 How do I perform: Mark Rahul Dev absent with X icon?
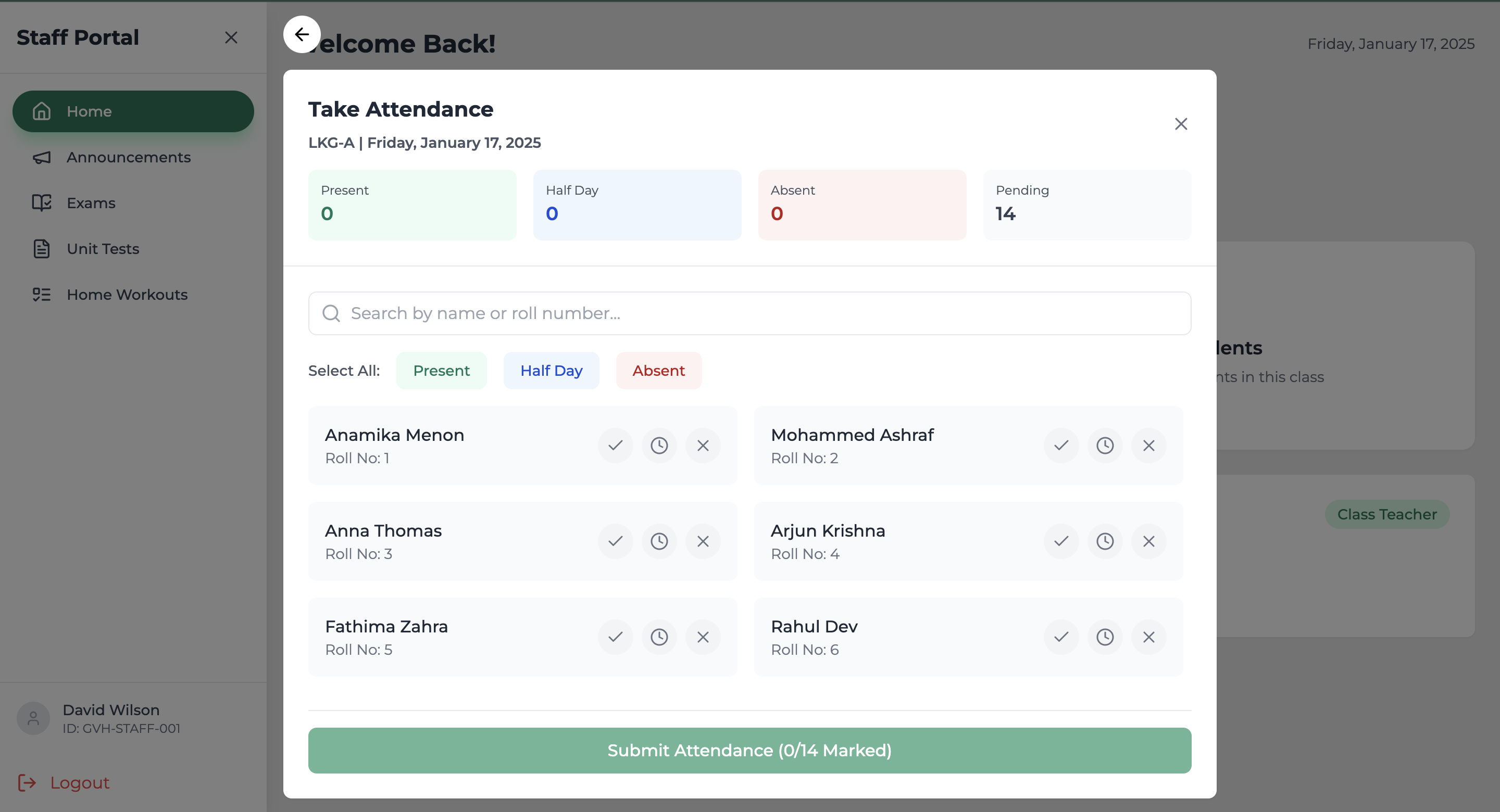point(1148,637)
